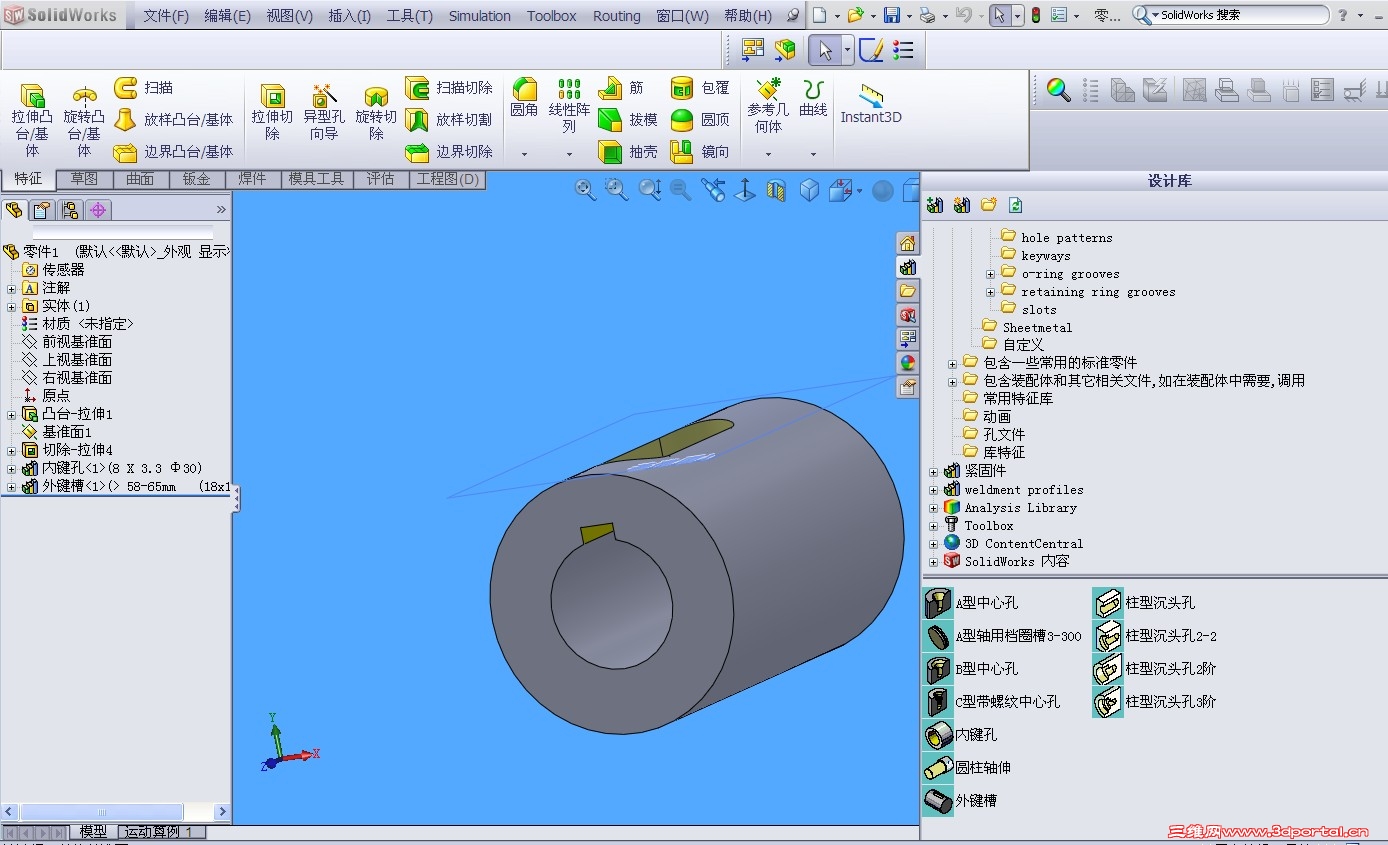The image size is (1388, 845).
Task: Open the PropertyManager tab icon
Action: [x=41, y=210]
